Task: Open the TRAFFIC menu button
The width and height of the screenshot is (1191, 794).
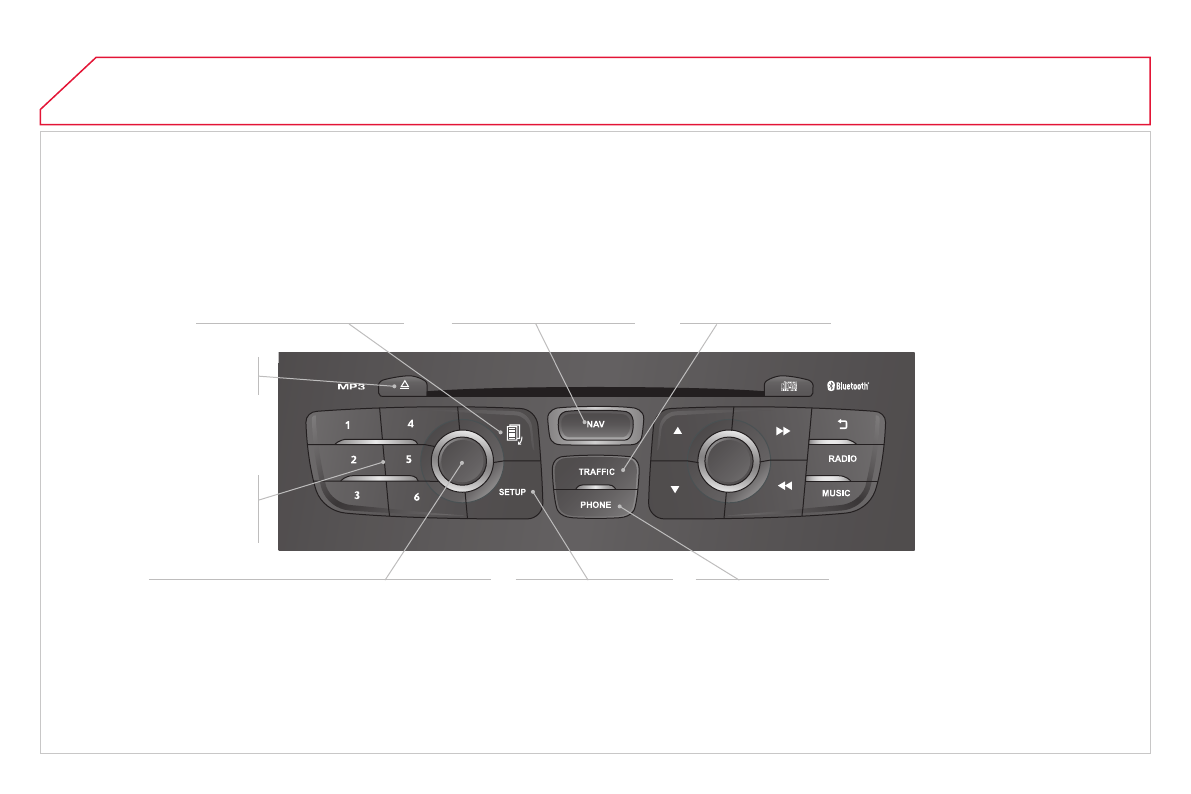Action: pos(596,472)
